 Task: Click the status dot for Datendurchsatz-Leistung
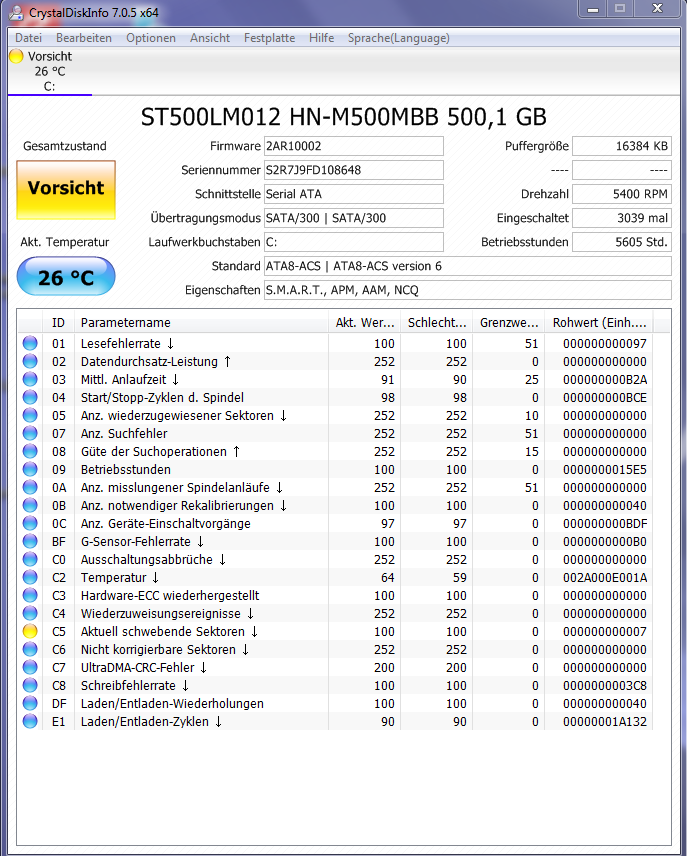[30, 361]
